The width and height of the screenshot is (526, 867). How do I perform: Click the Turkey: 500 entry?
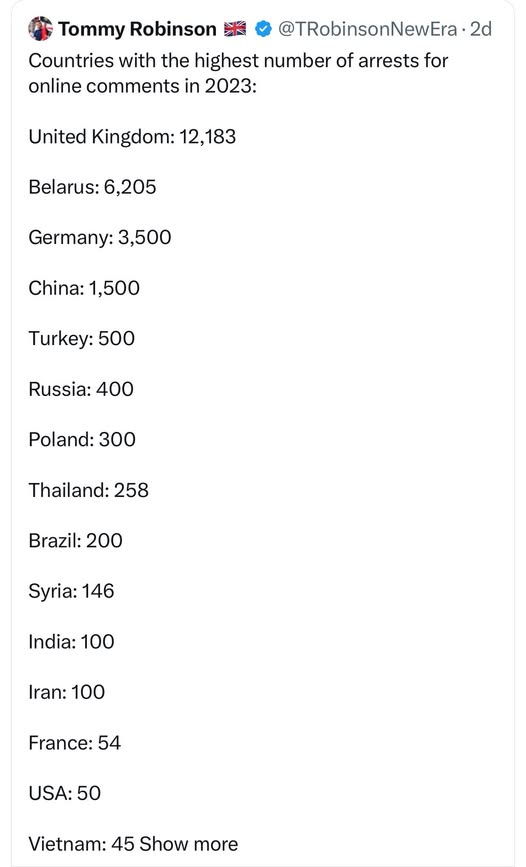(x=81, y=338)
